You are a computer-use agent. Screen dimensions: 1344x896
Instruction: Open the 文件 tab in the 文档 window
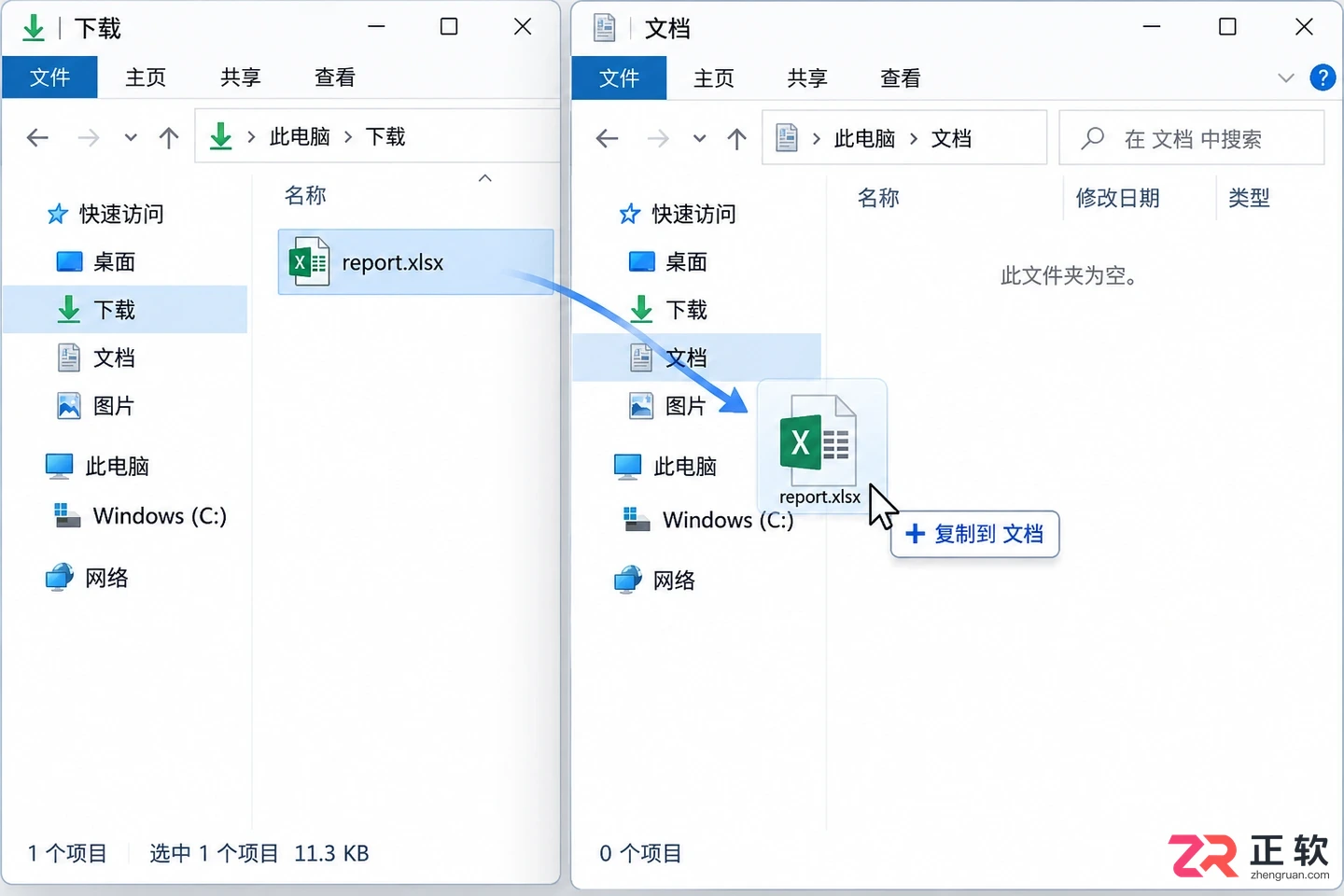(620, 77)
